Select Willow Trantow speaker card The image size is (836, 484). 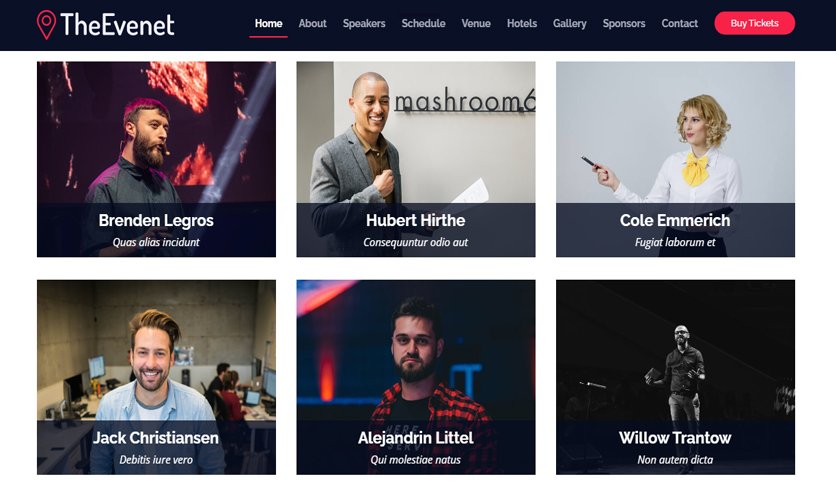click(x=676, y=377)
